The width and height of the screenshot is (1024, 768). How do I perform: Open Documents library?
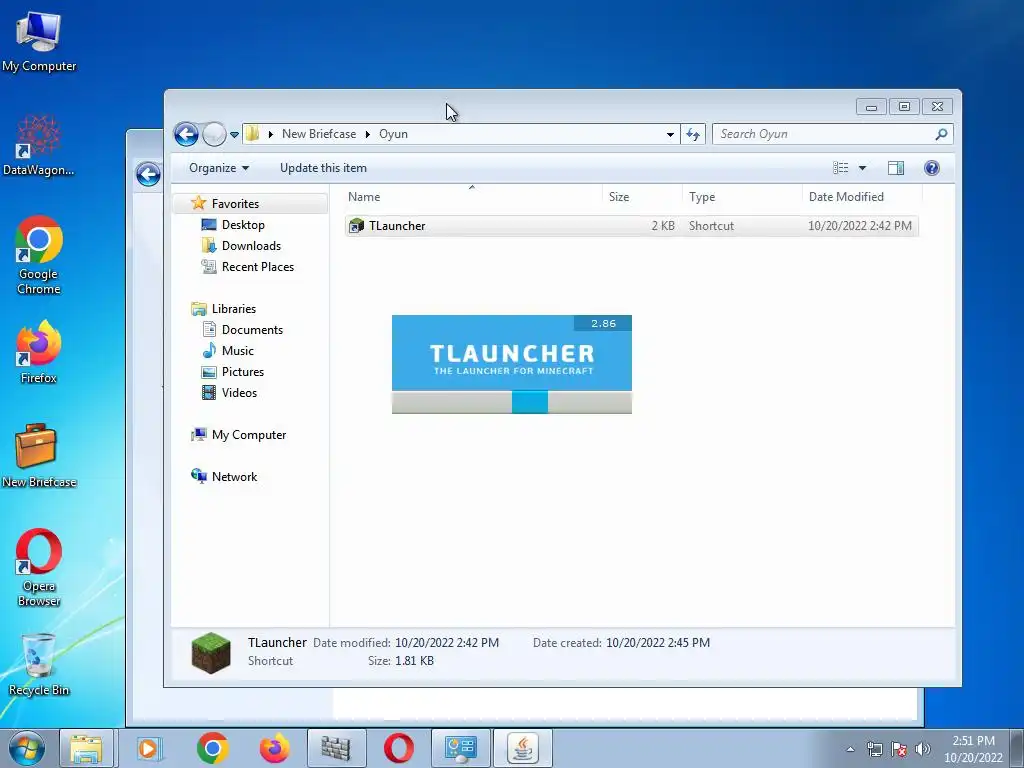[252, 330]
